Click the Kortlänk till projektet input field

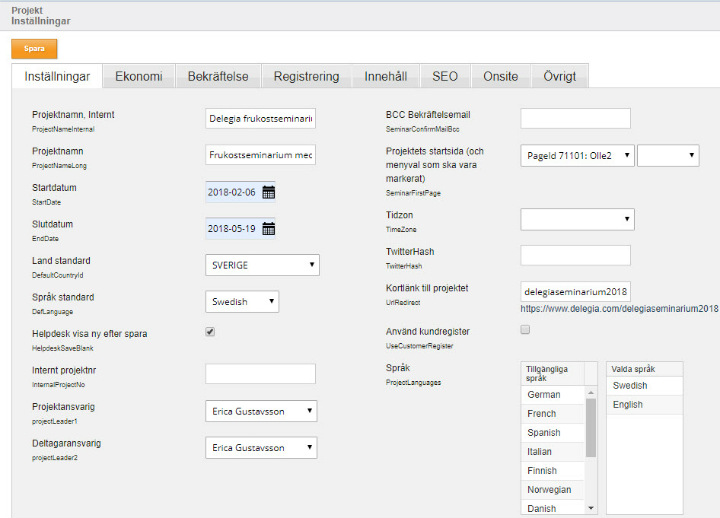point(575,292)
